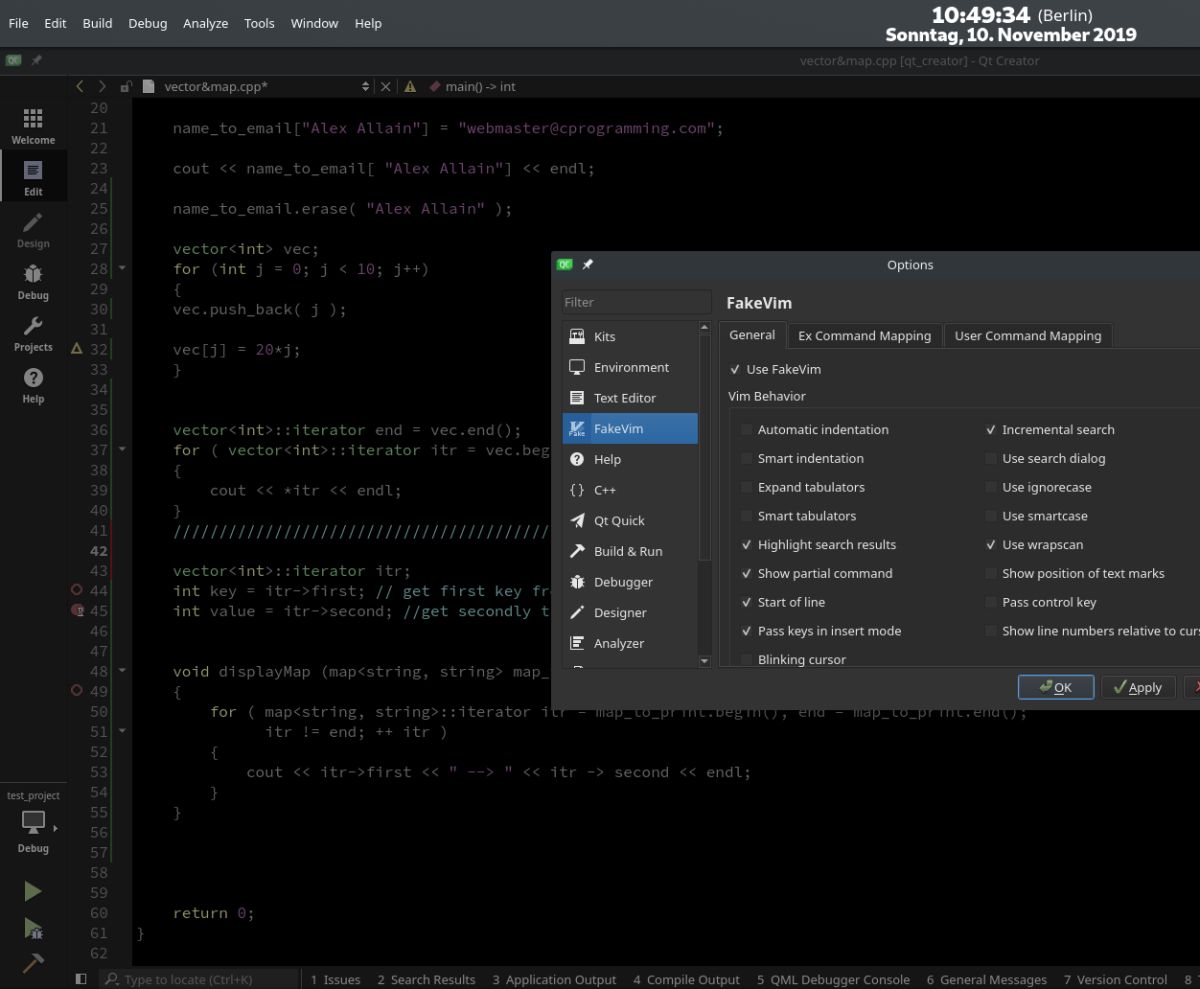Viewport: 1200px width, 989px height.
Task: Open the Analyze menu
Action: [x=205, y=23]
